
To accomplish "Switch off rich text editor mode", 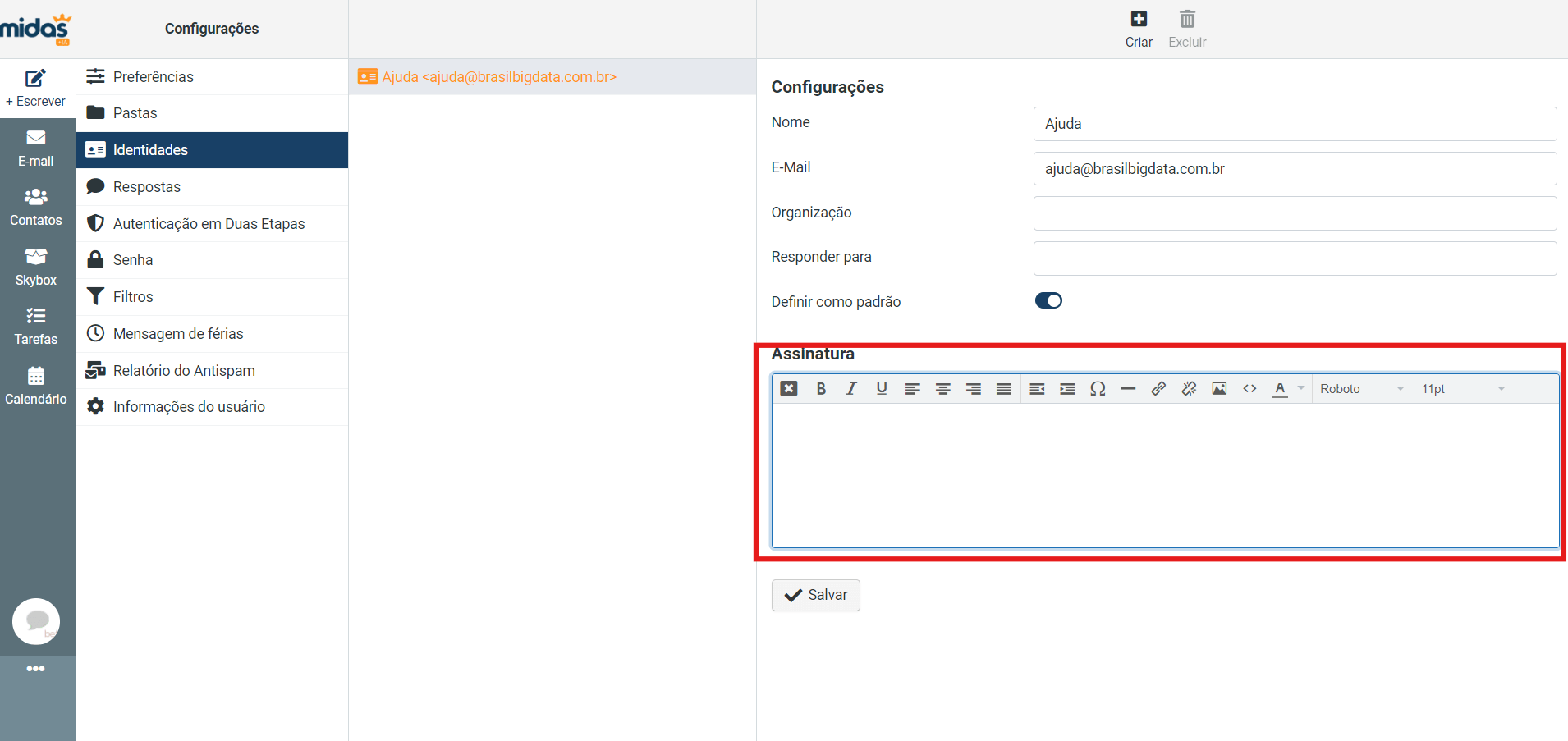I will click(789, 389).
